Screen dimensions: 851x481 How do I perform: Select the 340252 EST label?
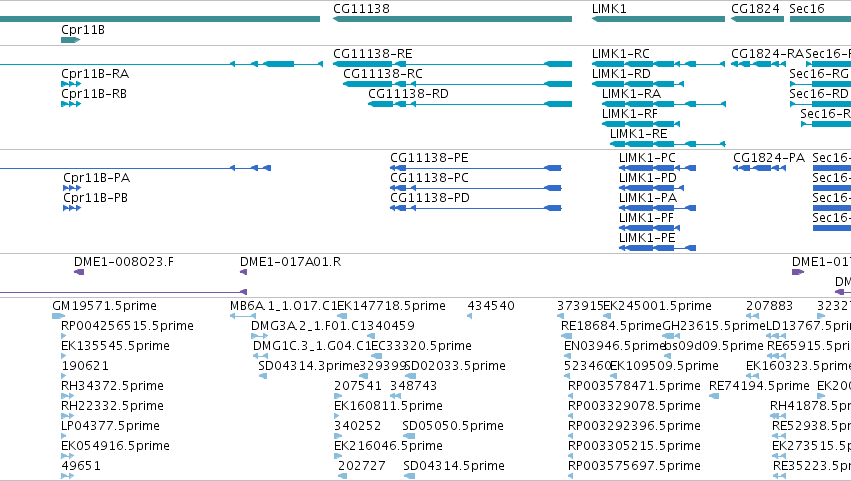[358, 426]
